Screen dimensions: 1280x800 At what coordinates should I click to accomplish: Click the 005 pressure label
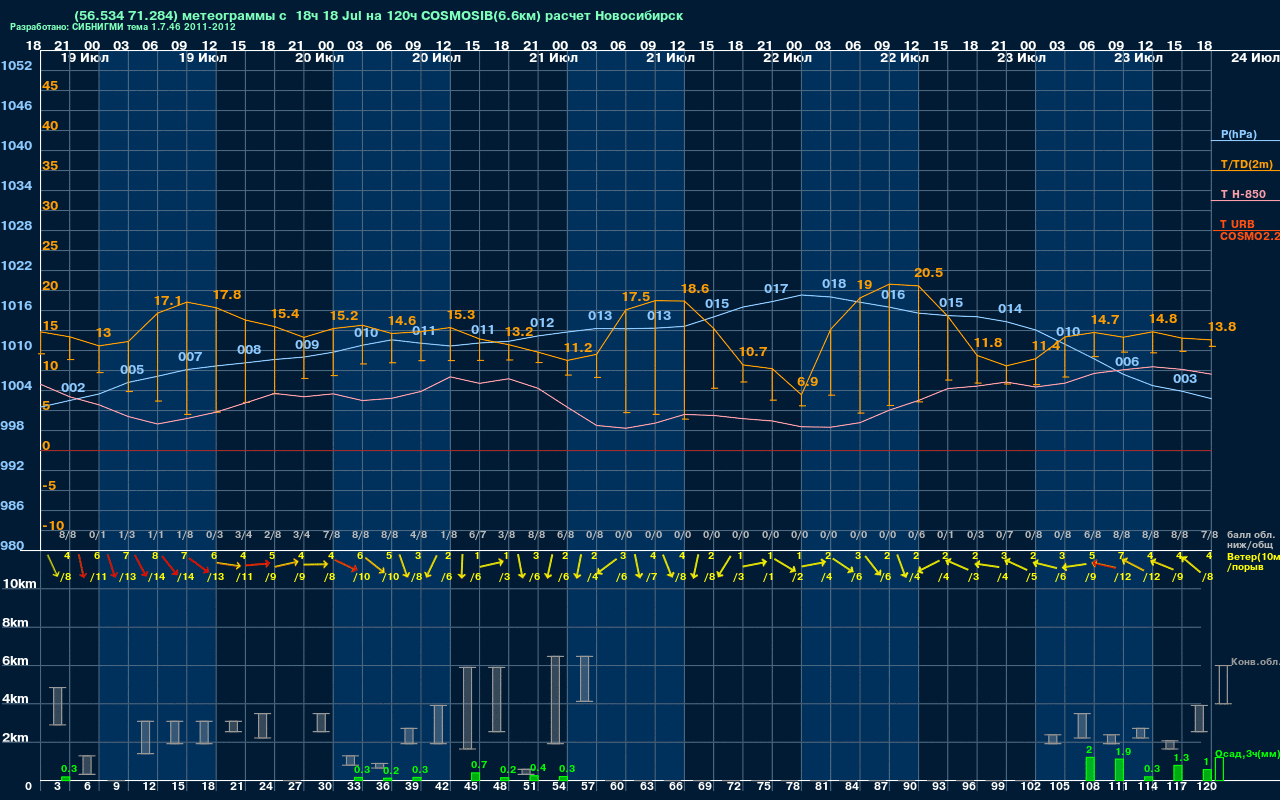coord(132,369)
